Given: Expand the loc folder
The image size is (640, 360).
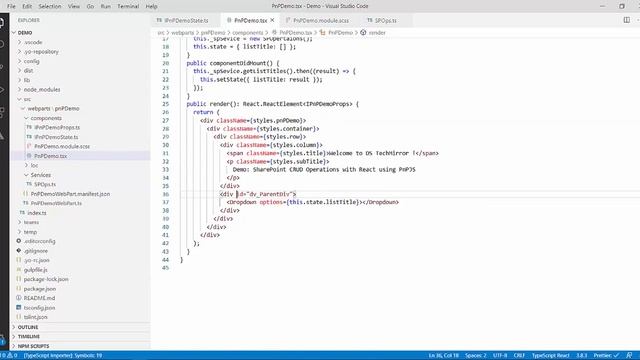Looking at the screenshot, I should [34, 165].
